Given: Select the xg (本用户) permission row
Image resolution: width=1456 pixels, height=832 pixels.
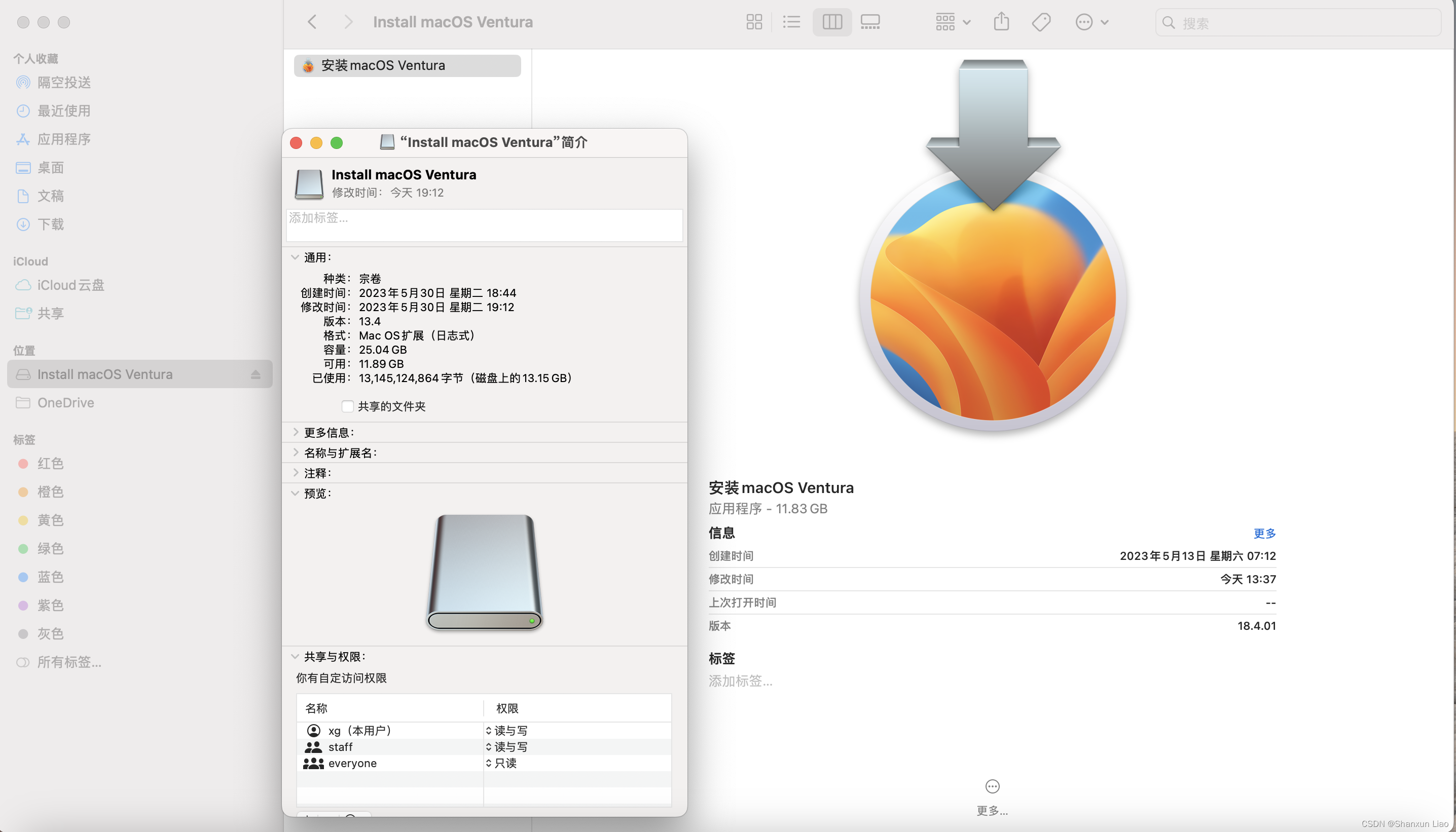Looking at the screenshot, I should [484, 731].
